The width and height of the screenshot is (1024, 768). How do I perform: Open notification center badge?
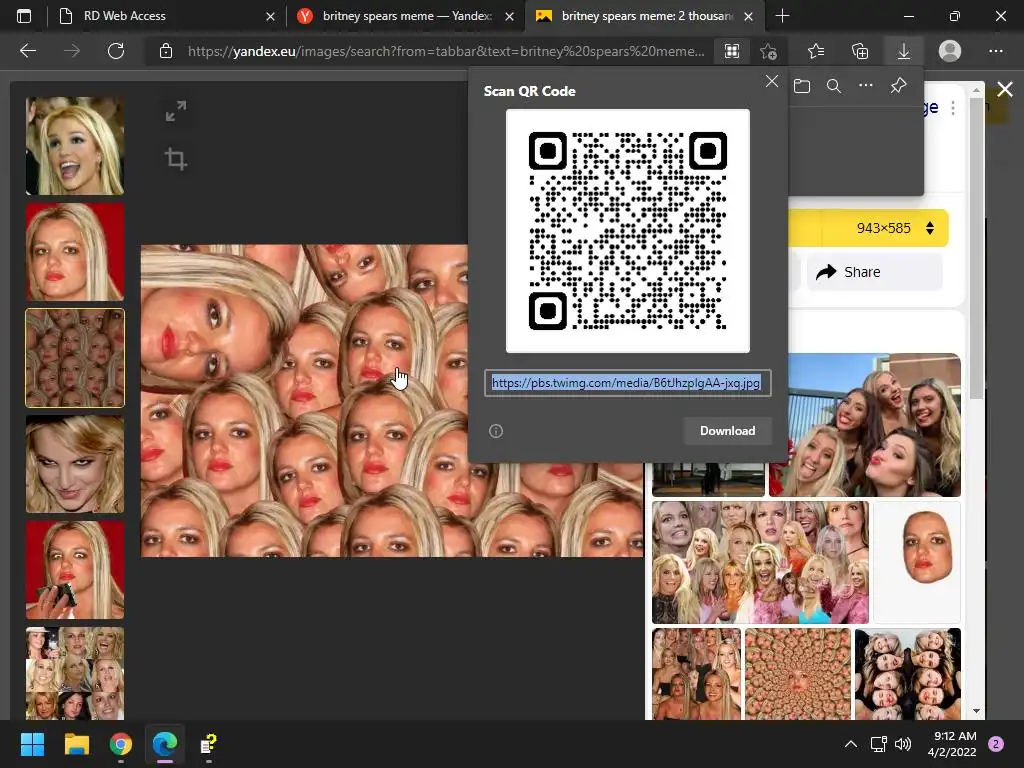point(996,744)
